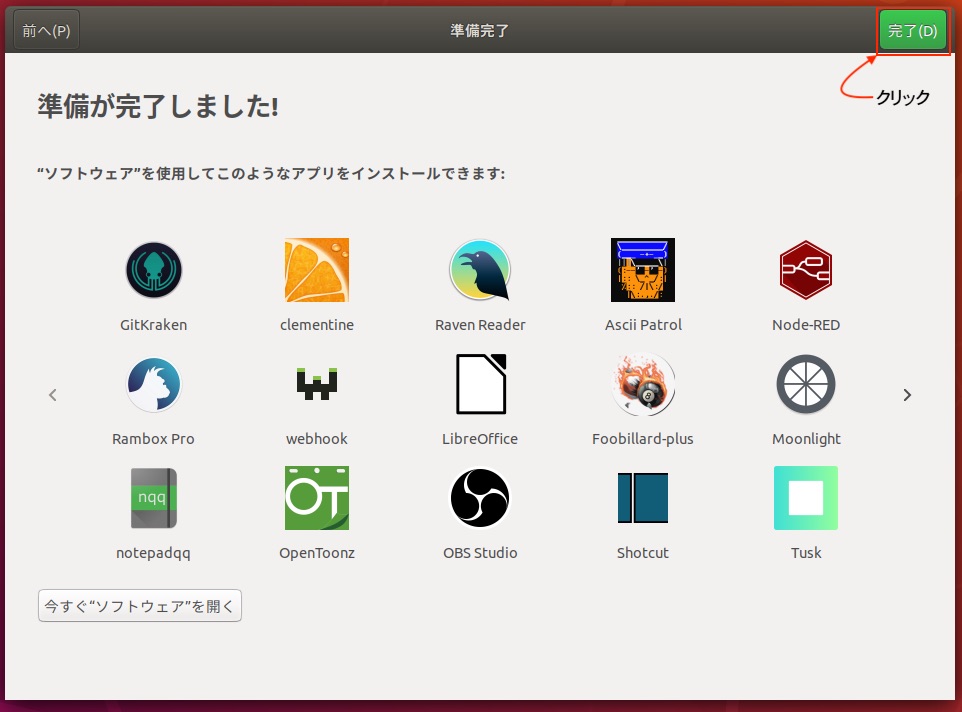Click the Node-RED label text
Viewport: 962px width, 712px height.
coord(806,325)
